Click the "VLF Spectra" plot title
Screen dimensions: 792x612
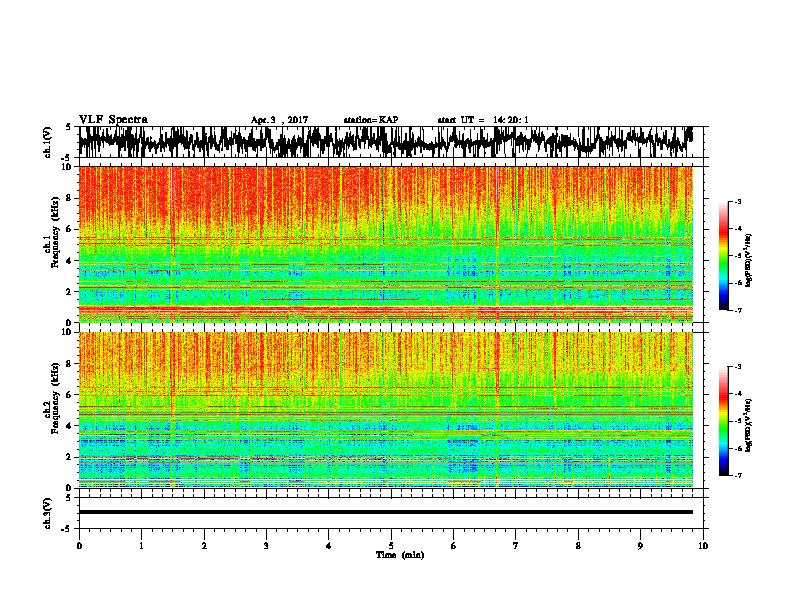pos(113,120)
